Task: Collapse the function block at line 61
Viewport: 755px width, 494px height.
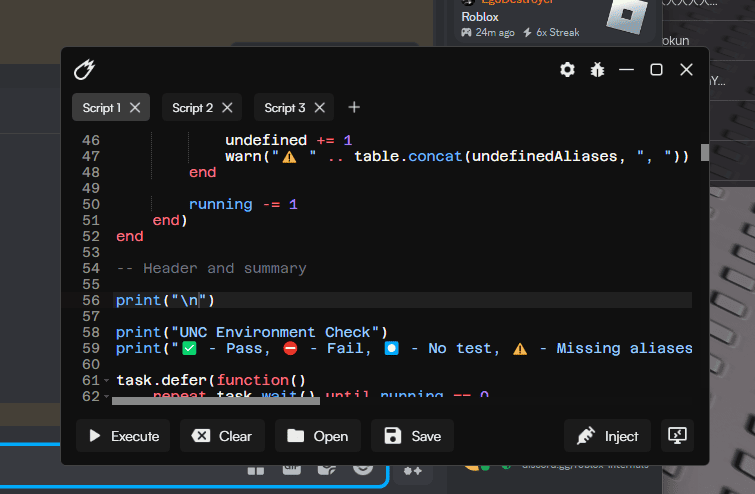Action: tap(106, 380)
